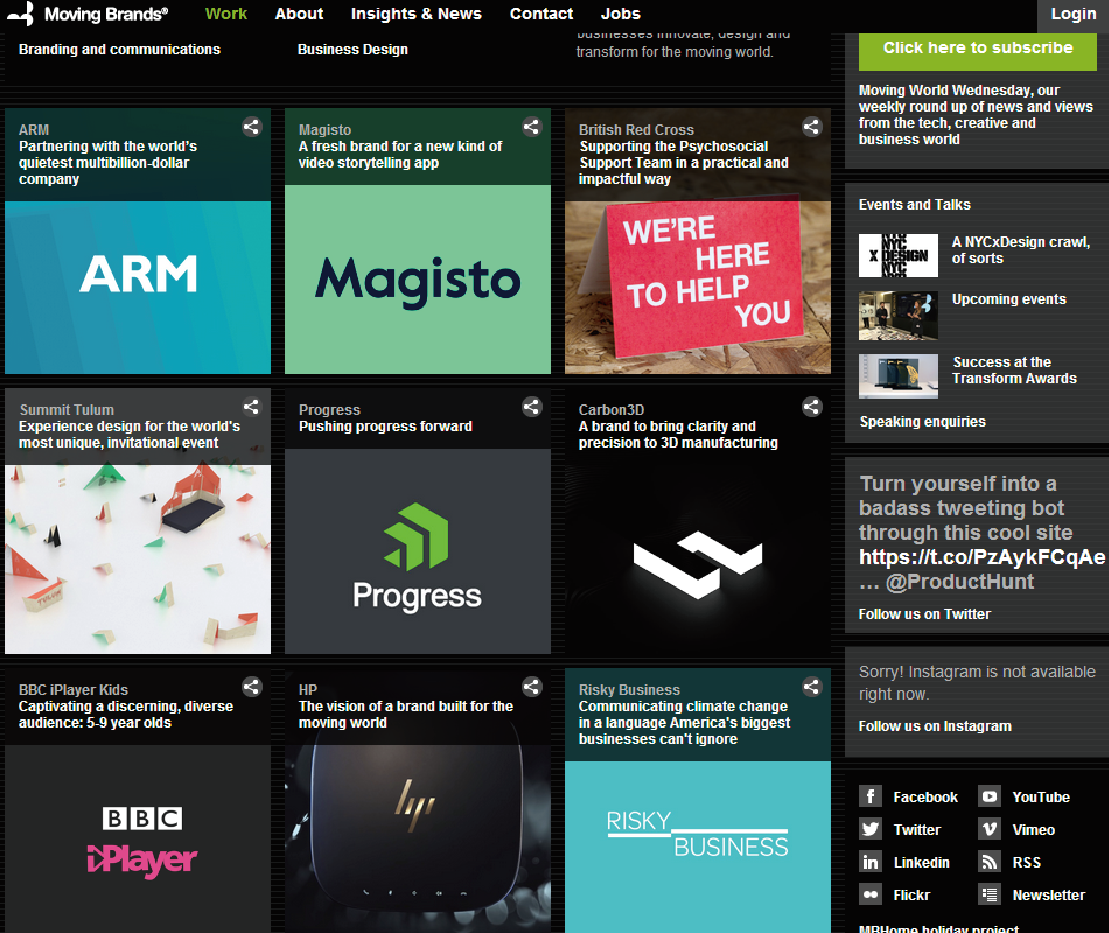1109x933 pixels.
Task: Open the We're Here To Help image
Action: click(698, 287)
